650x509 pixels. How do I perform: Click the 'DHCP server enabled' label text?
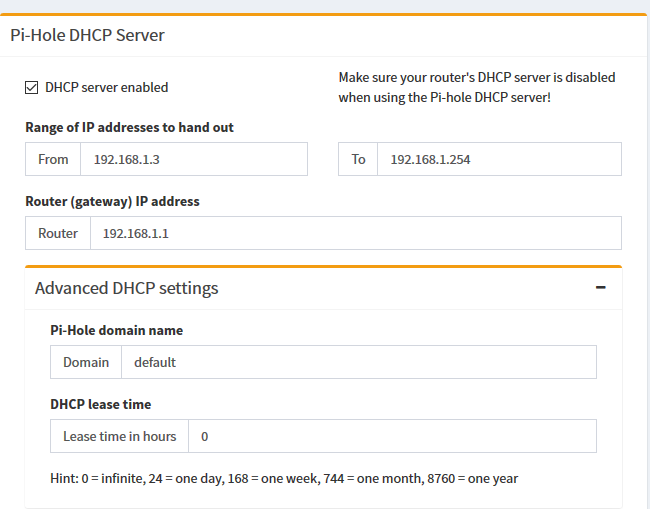pyautogui.click(x=106, y=88)
